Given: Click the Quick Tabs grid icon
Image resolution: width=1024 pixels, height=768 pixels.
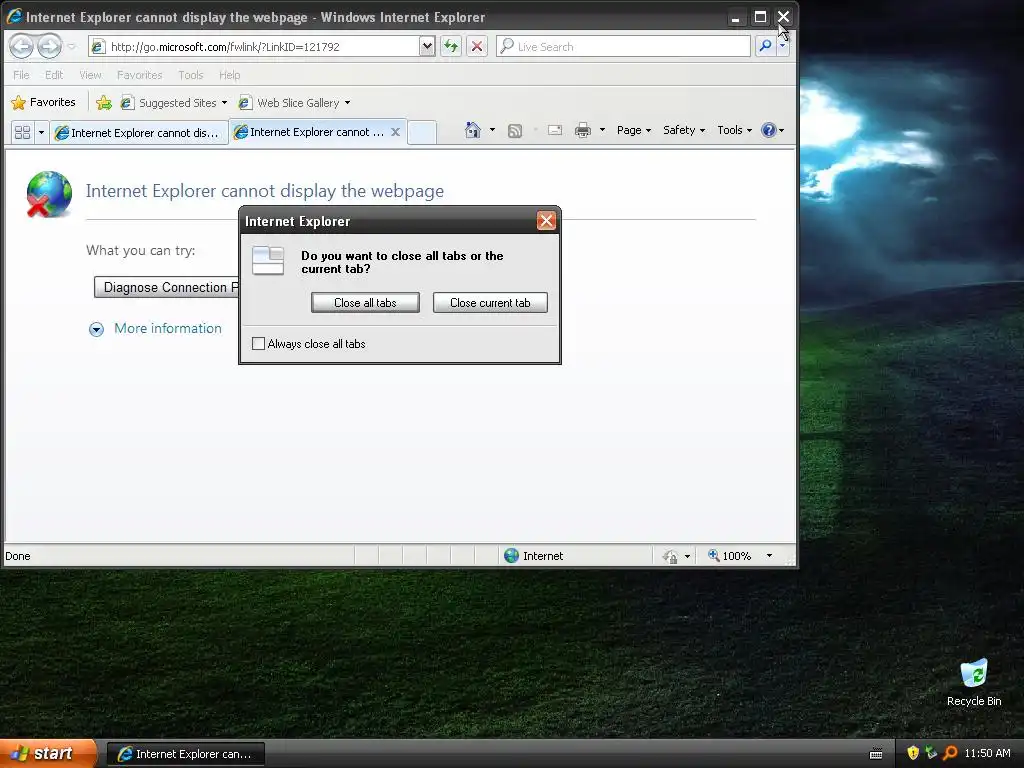Looking at the screenshot, I should [22, 133].
